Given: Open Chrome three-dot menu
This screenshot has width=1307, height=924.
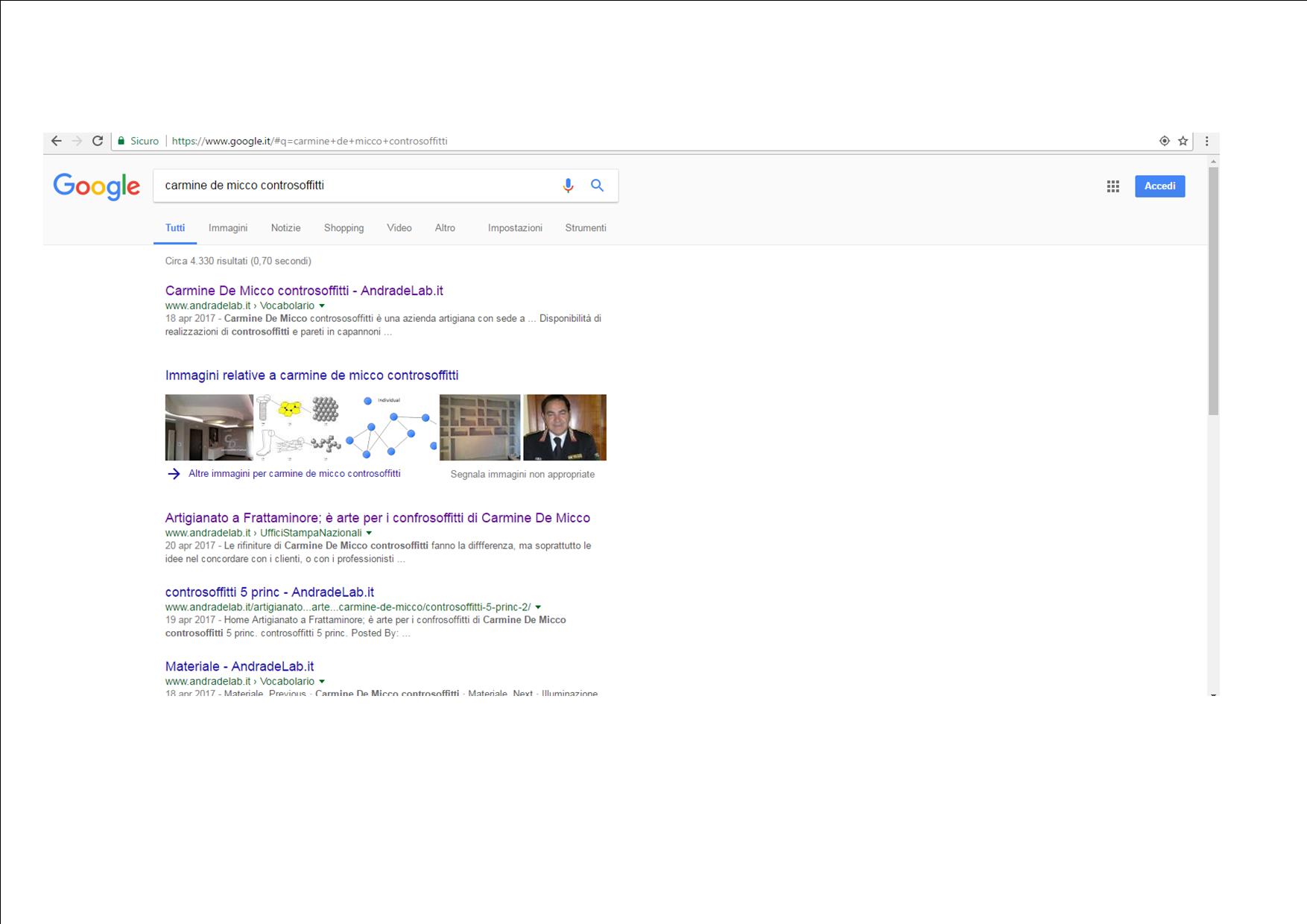Looking at the screenshot, I should tap(1207, 141).
